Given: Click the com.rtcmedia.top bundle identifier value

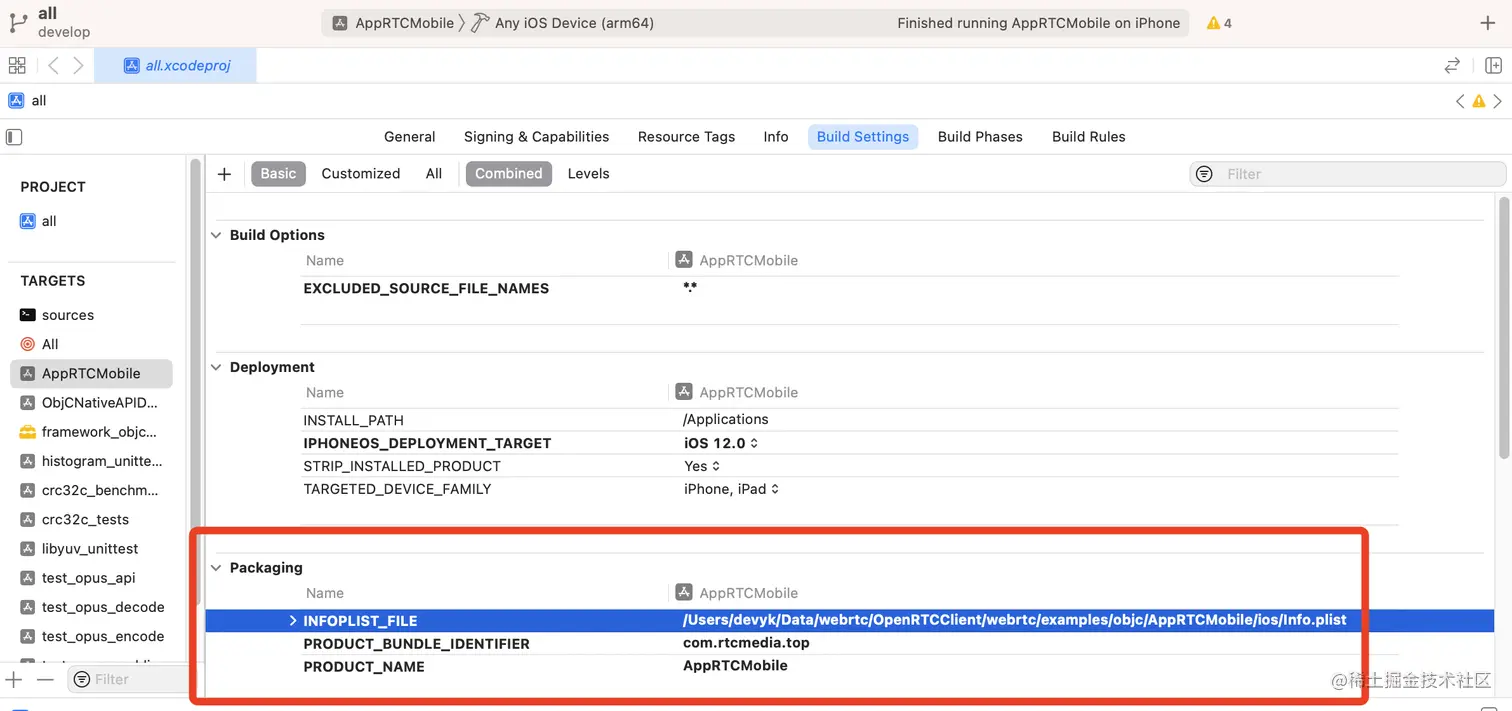Looking at the screenshot, I should point(746,643).
